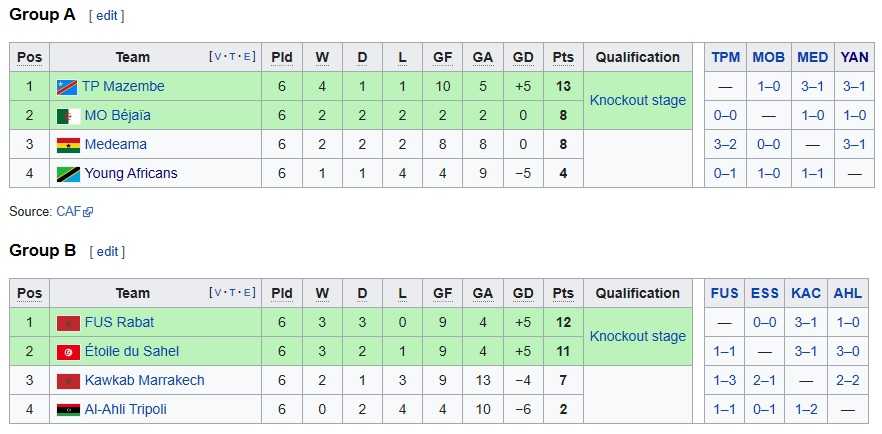Click the V view-template link in Group A
882x434 pixels.
tap(218, 57)
